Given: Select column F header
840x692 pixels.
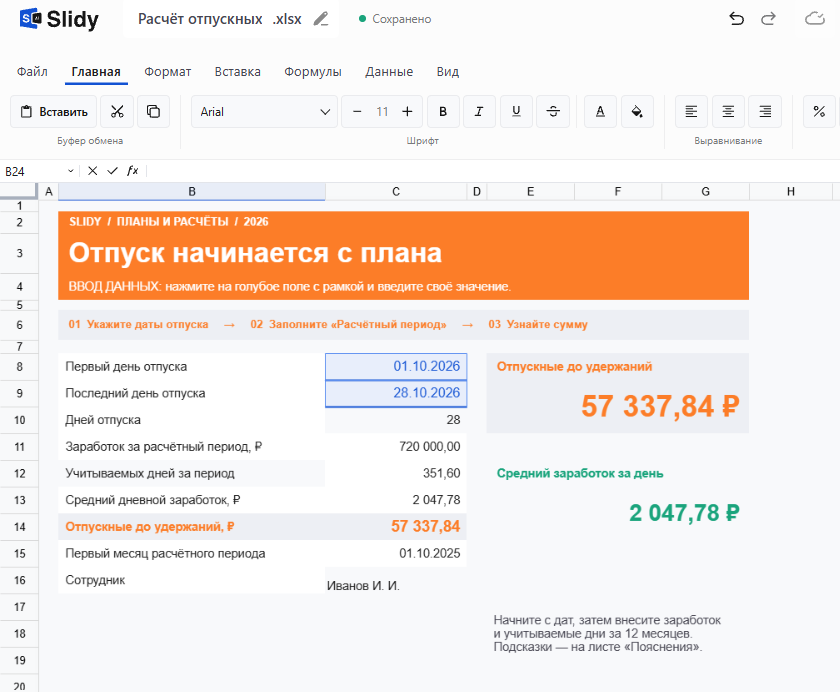Looking at the screenshot, I should click(x=618, y=192).
